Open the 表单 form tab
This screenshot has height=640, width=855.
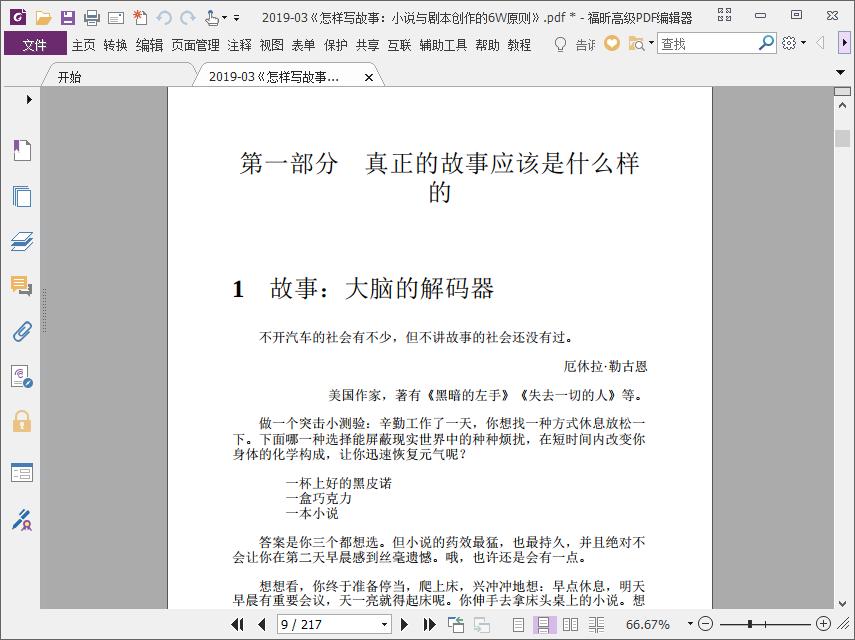(x=303, y=45)
